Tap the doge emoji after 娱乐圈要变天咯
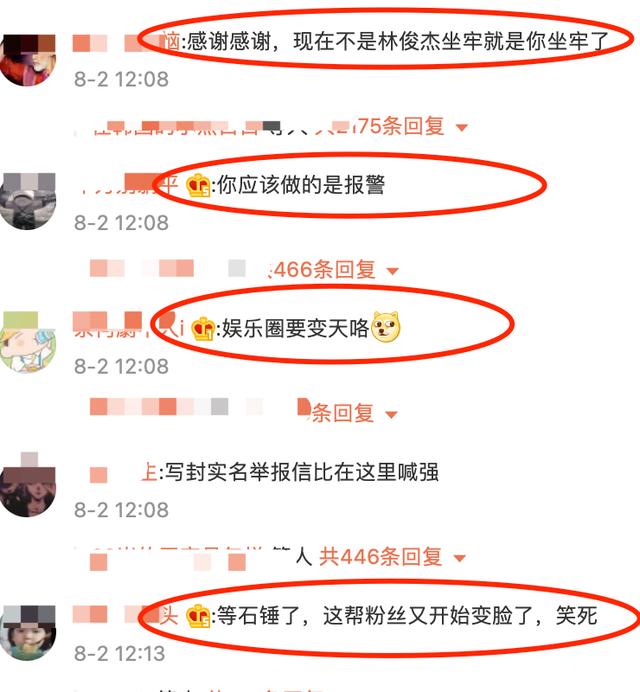 coord(385,327)
